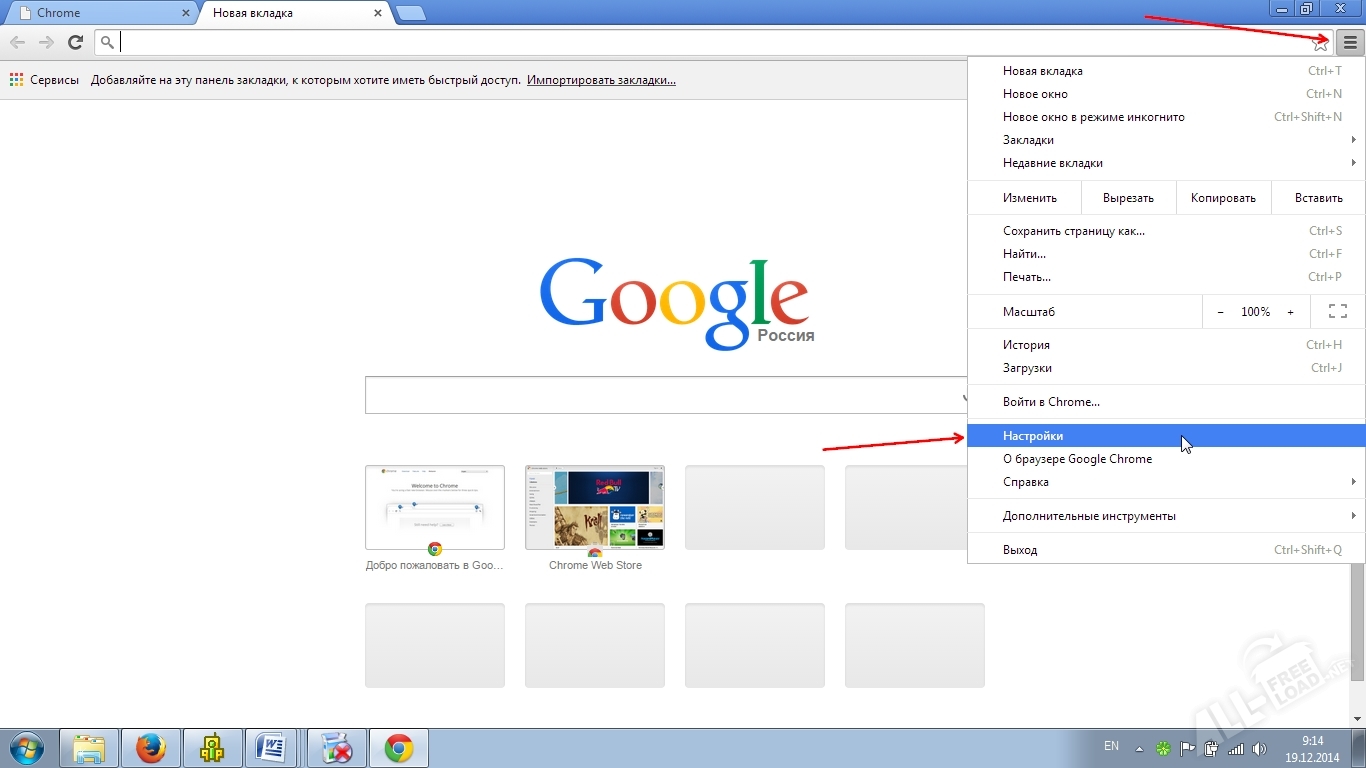
Task: Click the Импортировать закладки link
Action: tap(601, 80)
